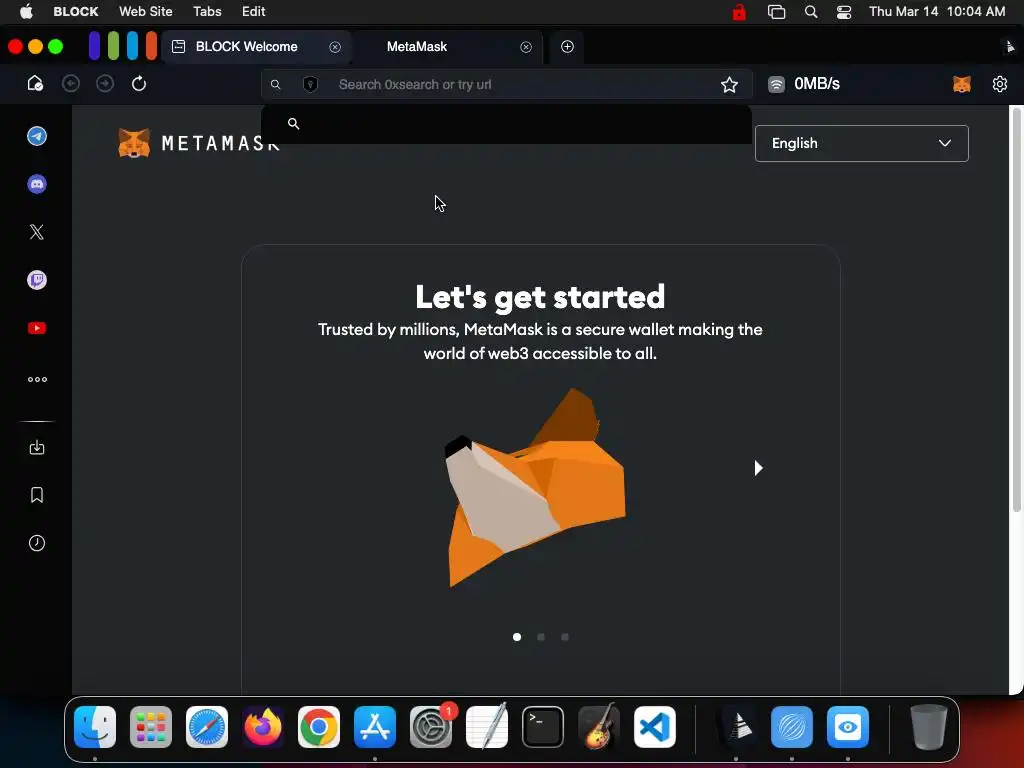This screenshot has height=768, width=1024.
Task: Open Launchpad from the Dock
Action: click(x=151, y=727)
